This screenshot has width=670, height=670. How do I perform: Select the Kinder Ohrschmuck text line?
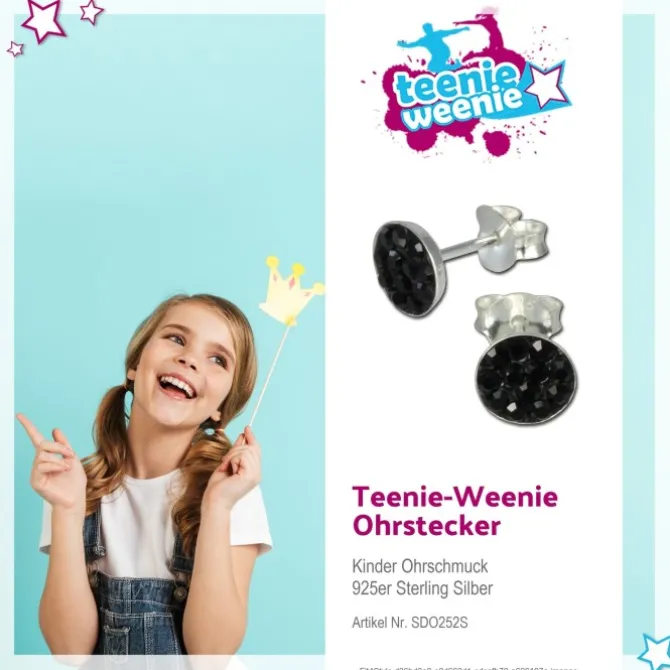[x=420, y=566]
